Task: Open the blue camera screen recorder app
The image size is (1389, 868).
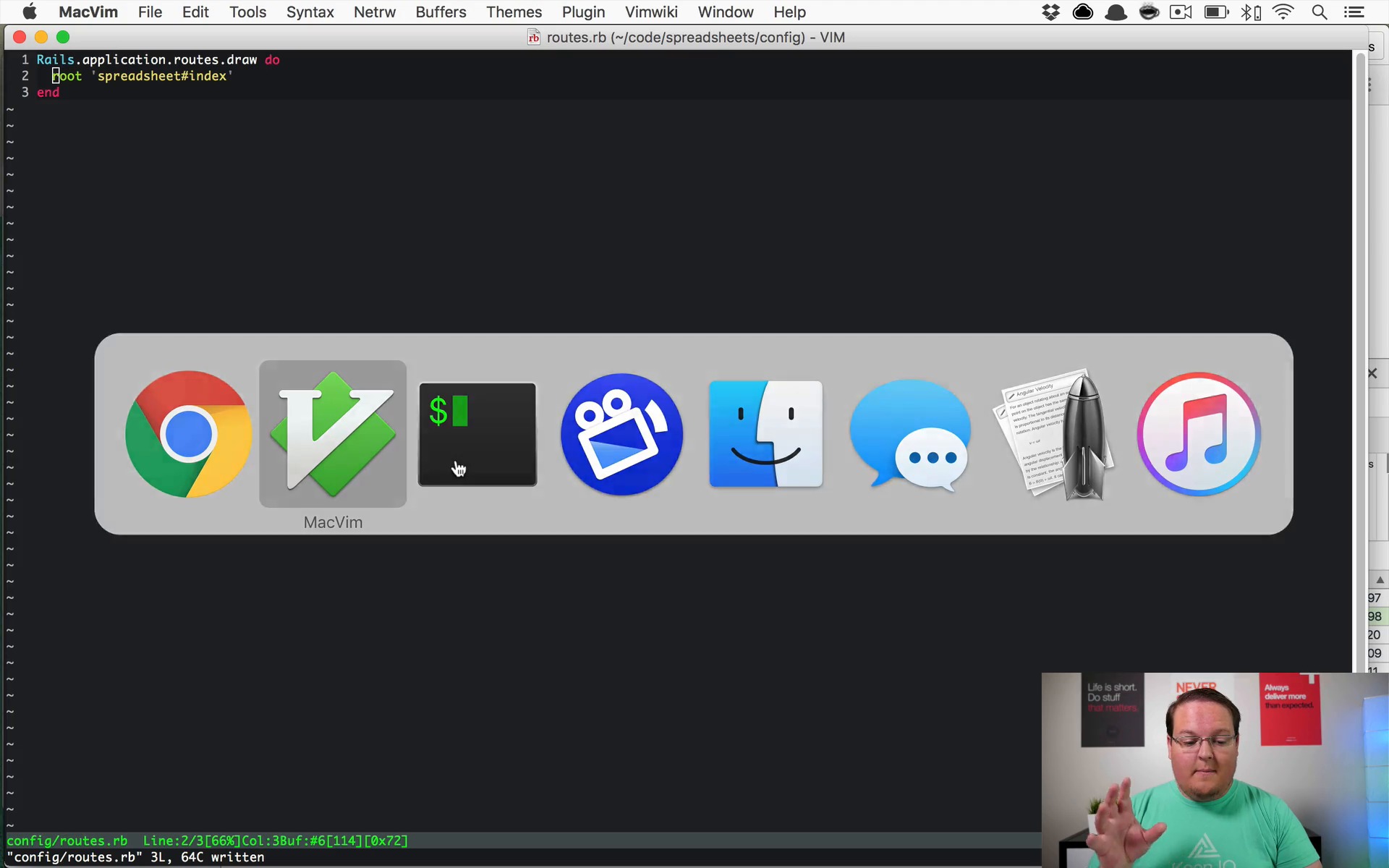Action: [621, 434]
